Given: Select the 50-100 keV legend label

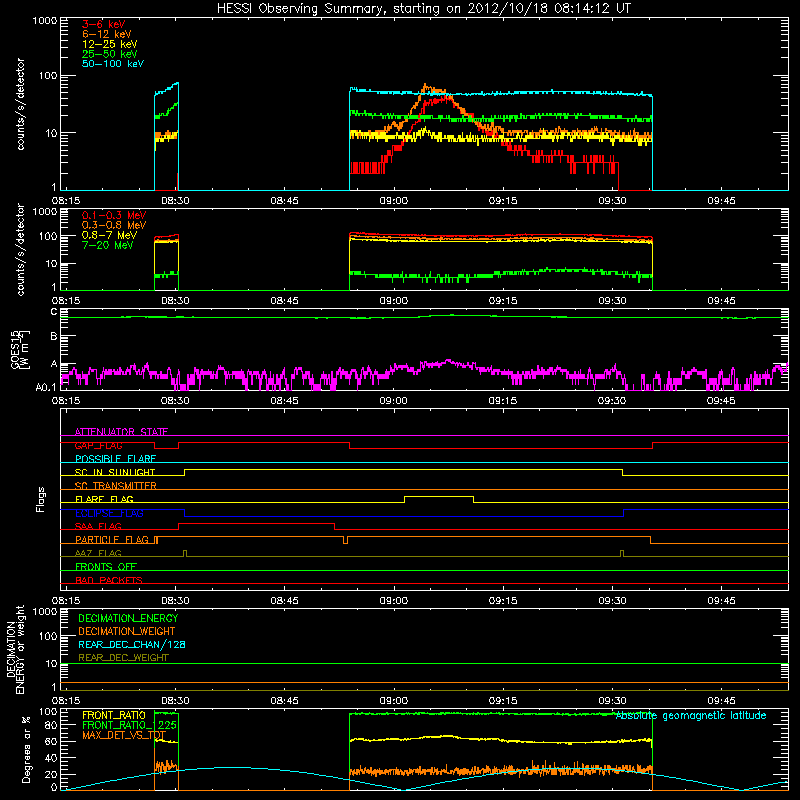Looking at the screenshot, I should [113, 64].
